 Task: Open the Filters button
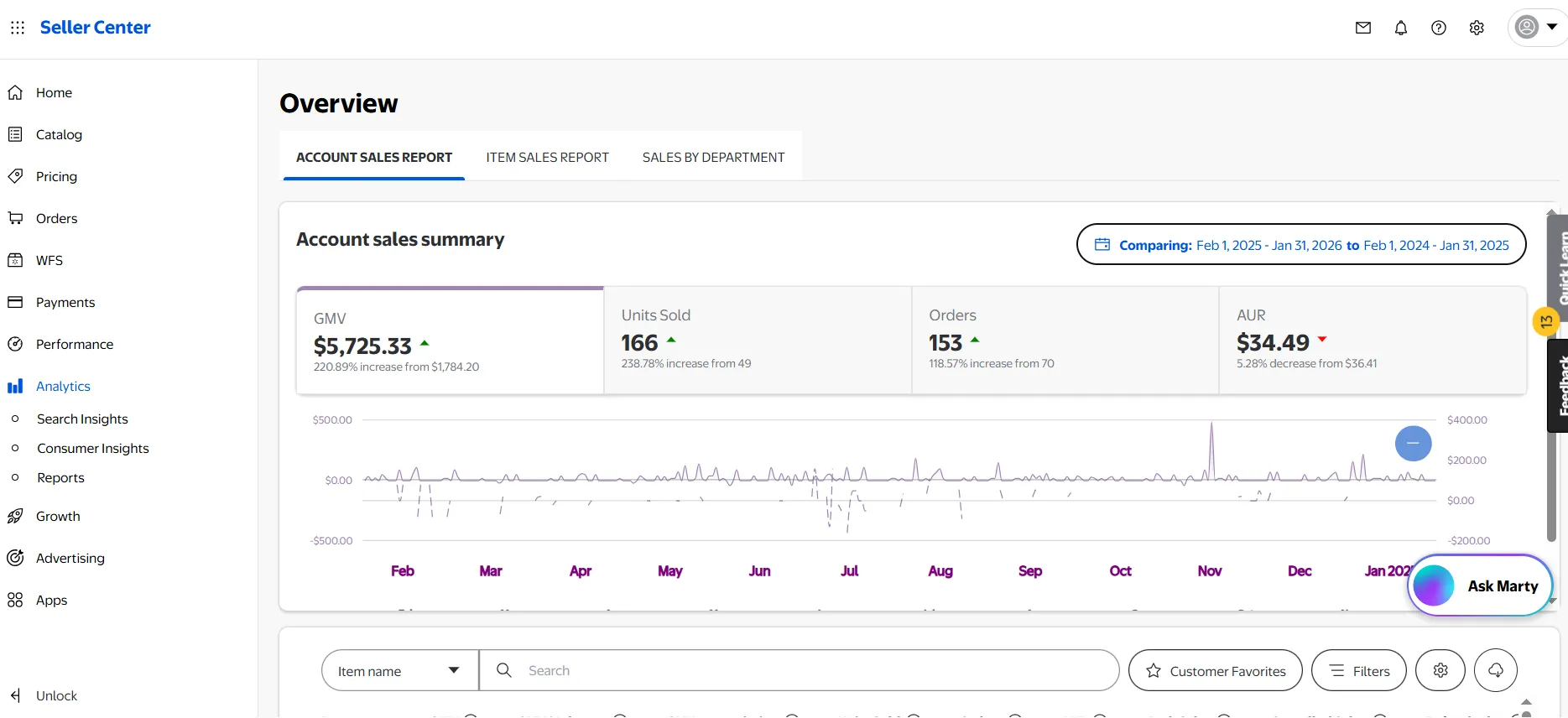[x=1359, y=670]
